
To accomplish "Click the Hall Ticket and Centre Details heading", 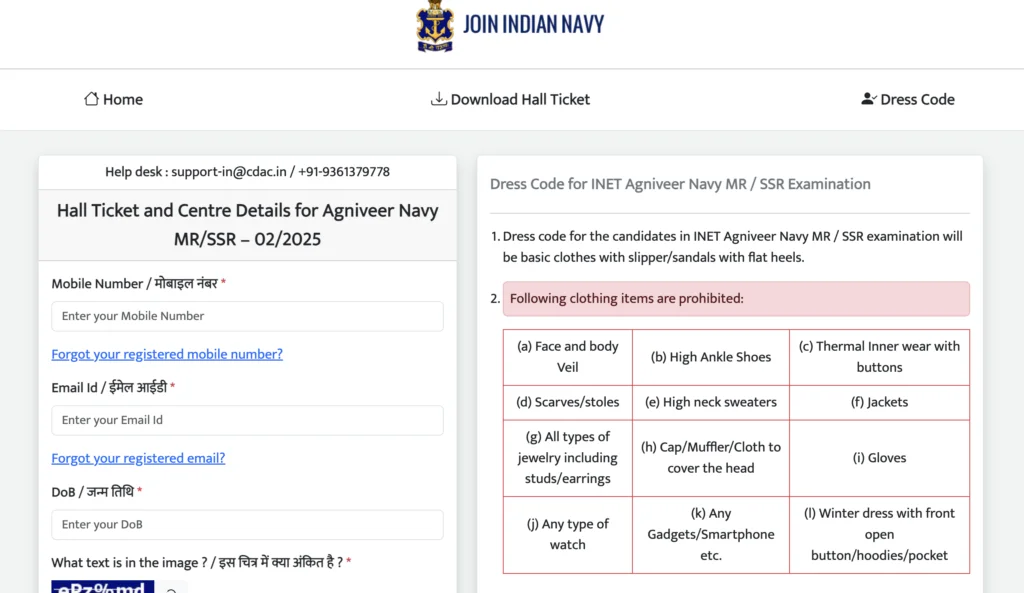I will tap(248, 225).
